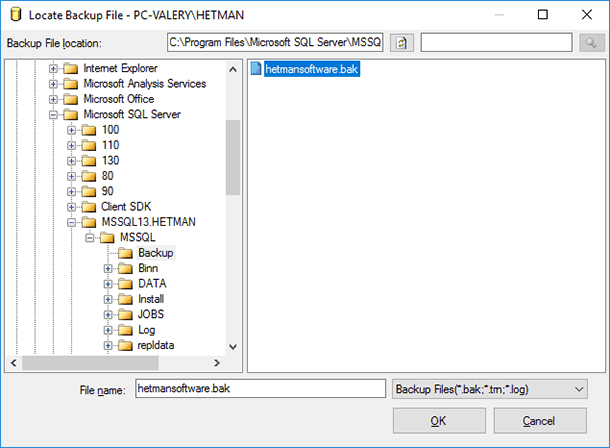610x448 pixels.
Task: Select the Log tree label
Action: tap(147, 330)
